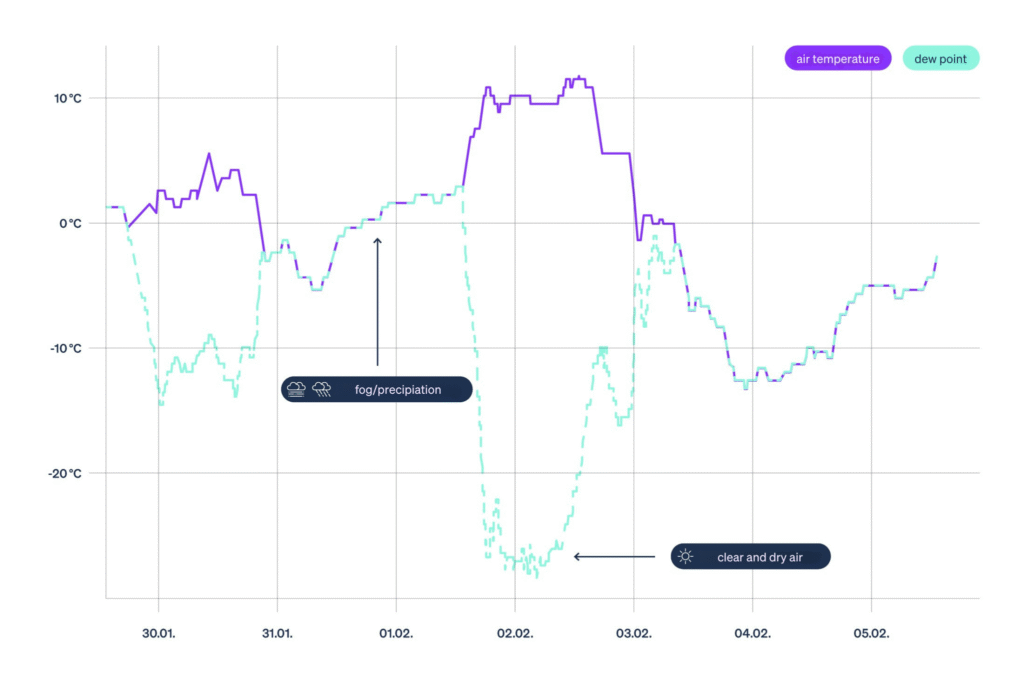Click the sun icon in clear-air label
The image size is (1024, 683).
685,556
